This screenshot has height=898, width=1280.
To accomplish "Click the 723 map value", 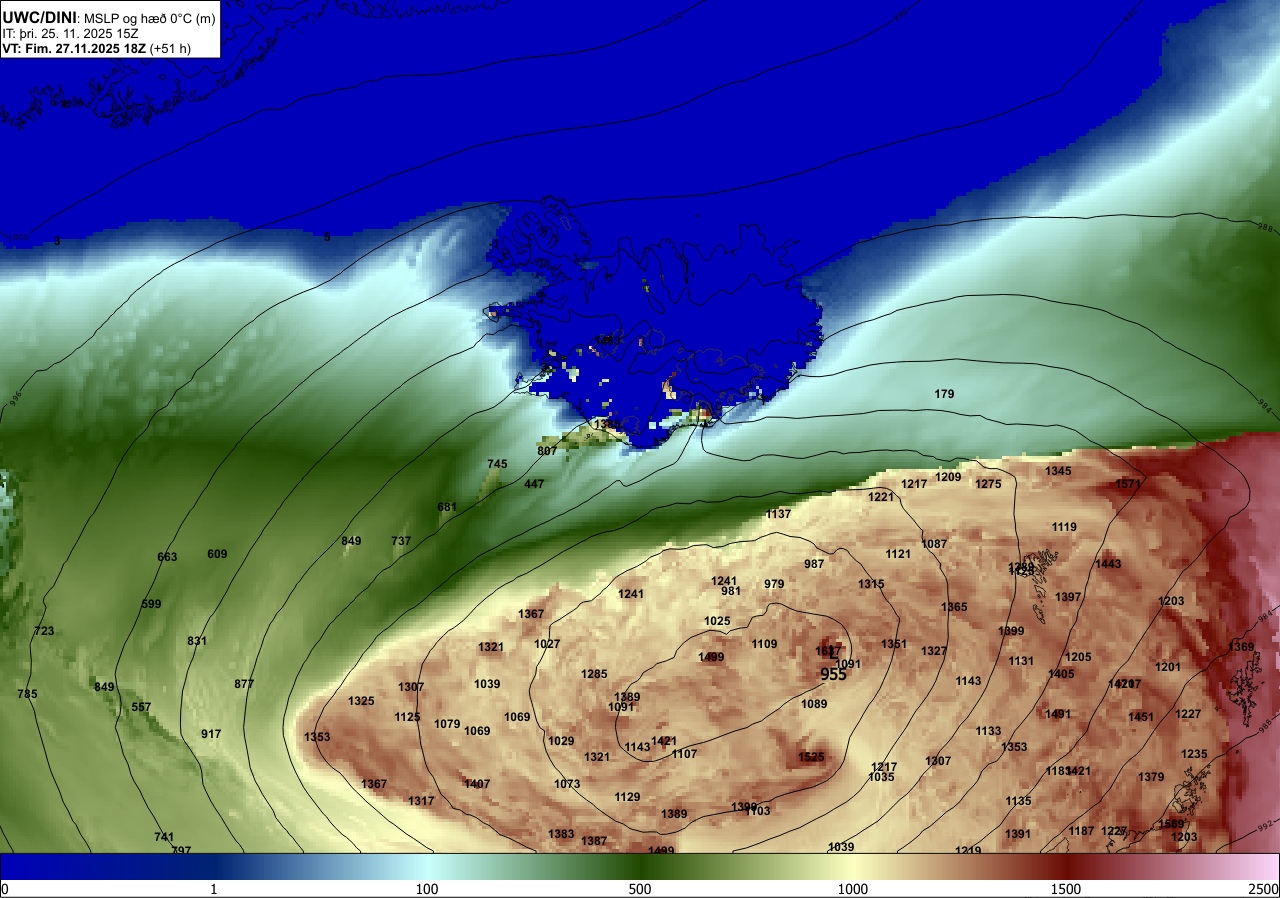I will [44, 631].
